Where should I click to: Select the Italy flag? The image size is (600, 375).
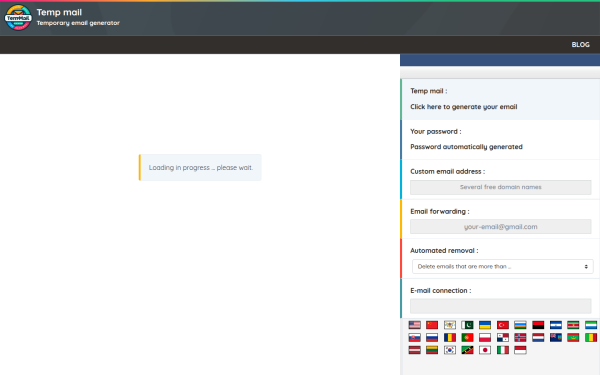(503, 350)
